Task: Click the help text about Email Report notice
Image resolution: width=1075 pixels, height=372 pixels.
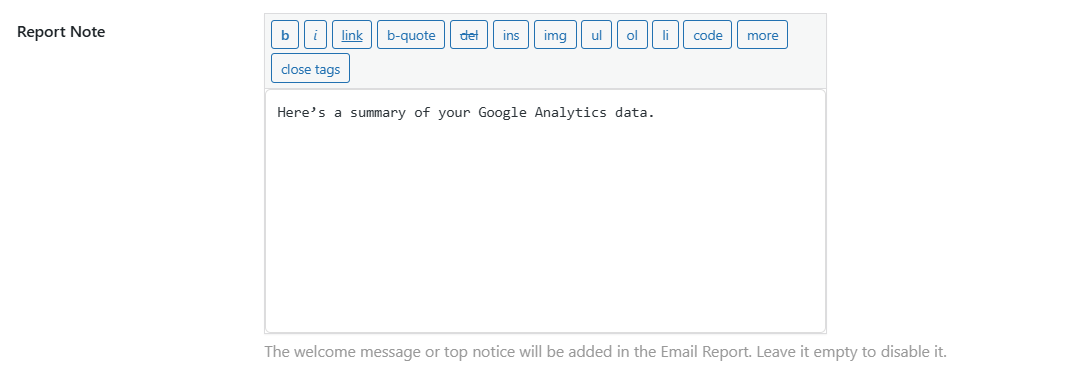Action: 605,352
